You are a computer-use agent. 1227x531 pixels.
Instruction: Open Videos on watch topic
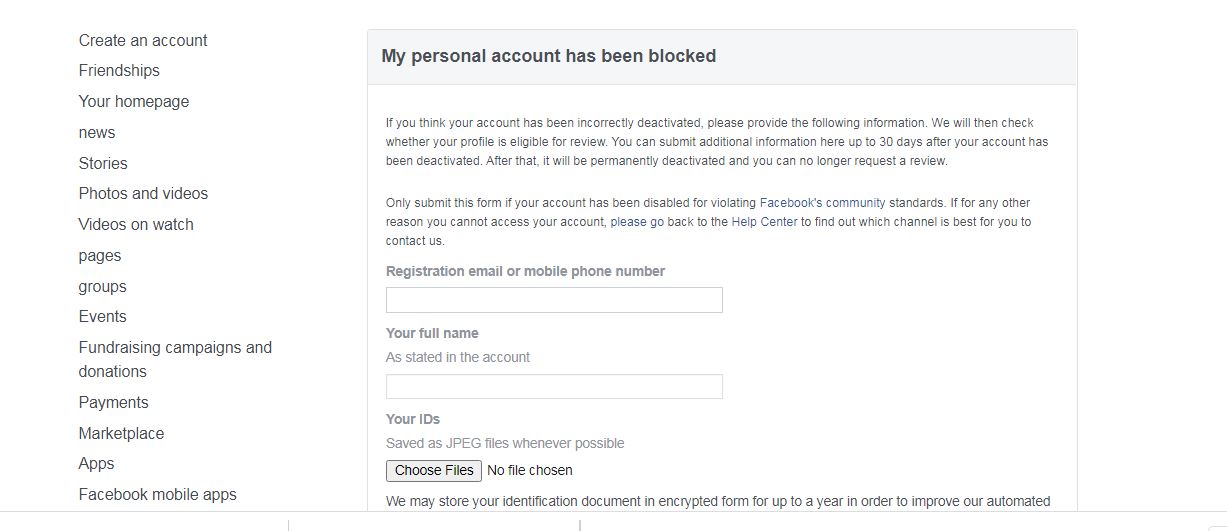click(136, 224)
